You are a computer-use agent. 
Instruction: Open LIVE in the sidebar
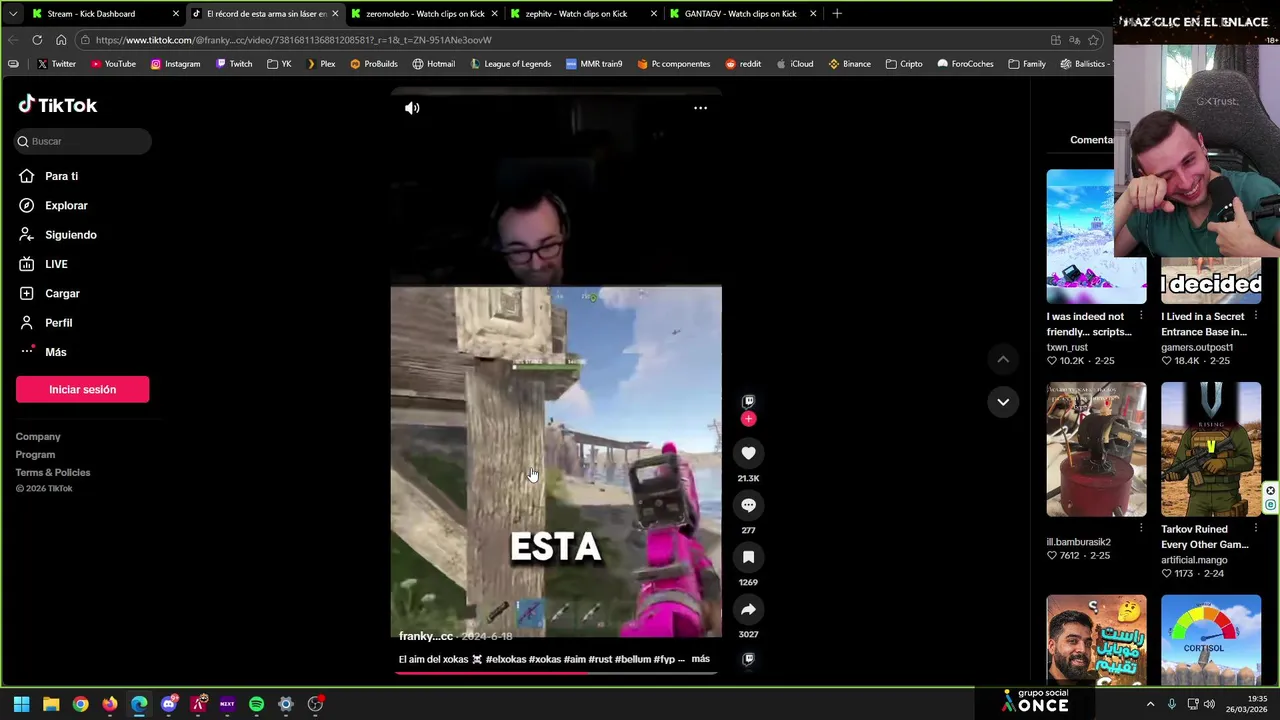tap(56, 264)
